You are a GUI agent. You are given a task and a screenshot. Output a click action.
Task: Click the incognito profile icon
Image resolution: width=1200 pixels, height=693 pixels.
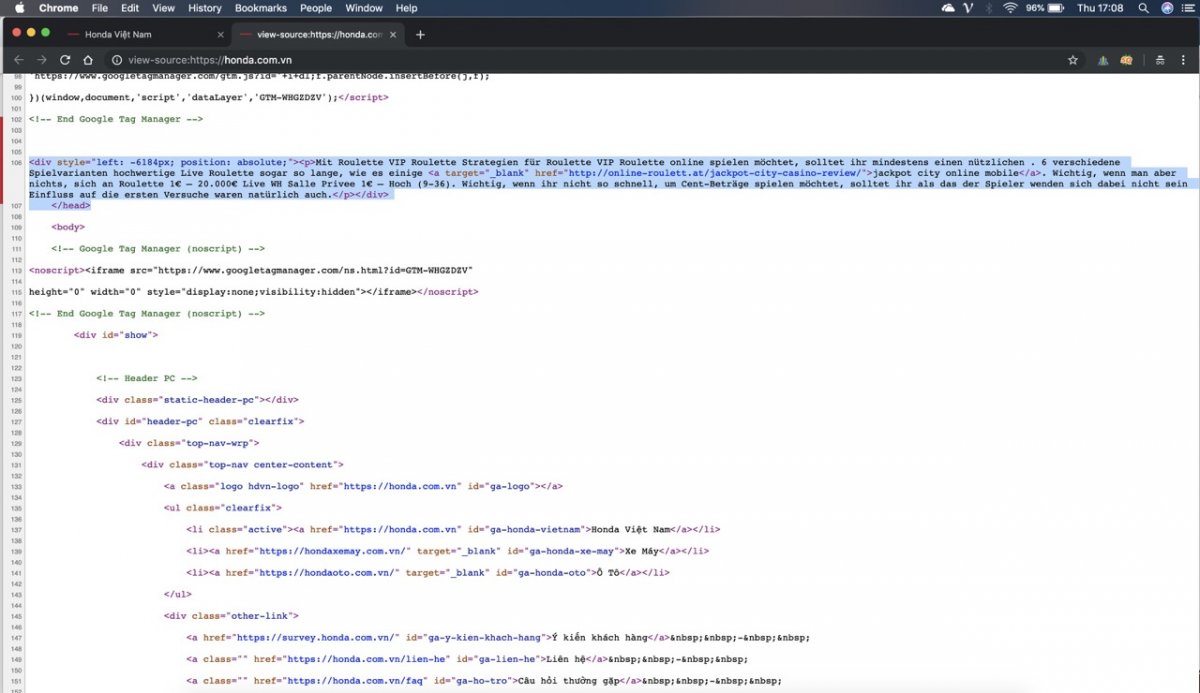pos(1159,60)
